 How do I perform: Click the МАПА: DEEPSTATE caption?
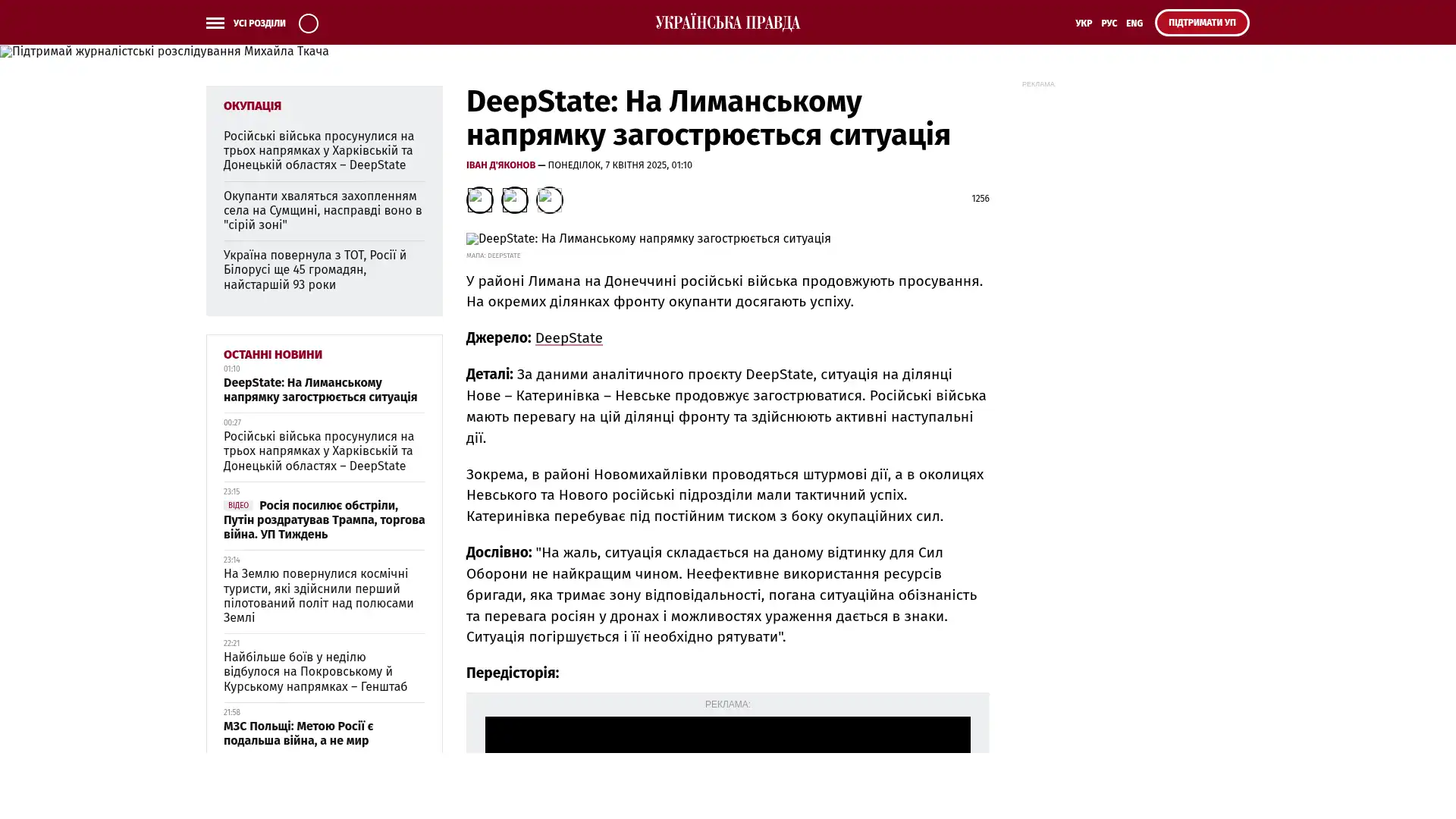point(493,256)
